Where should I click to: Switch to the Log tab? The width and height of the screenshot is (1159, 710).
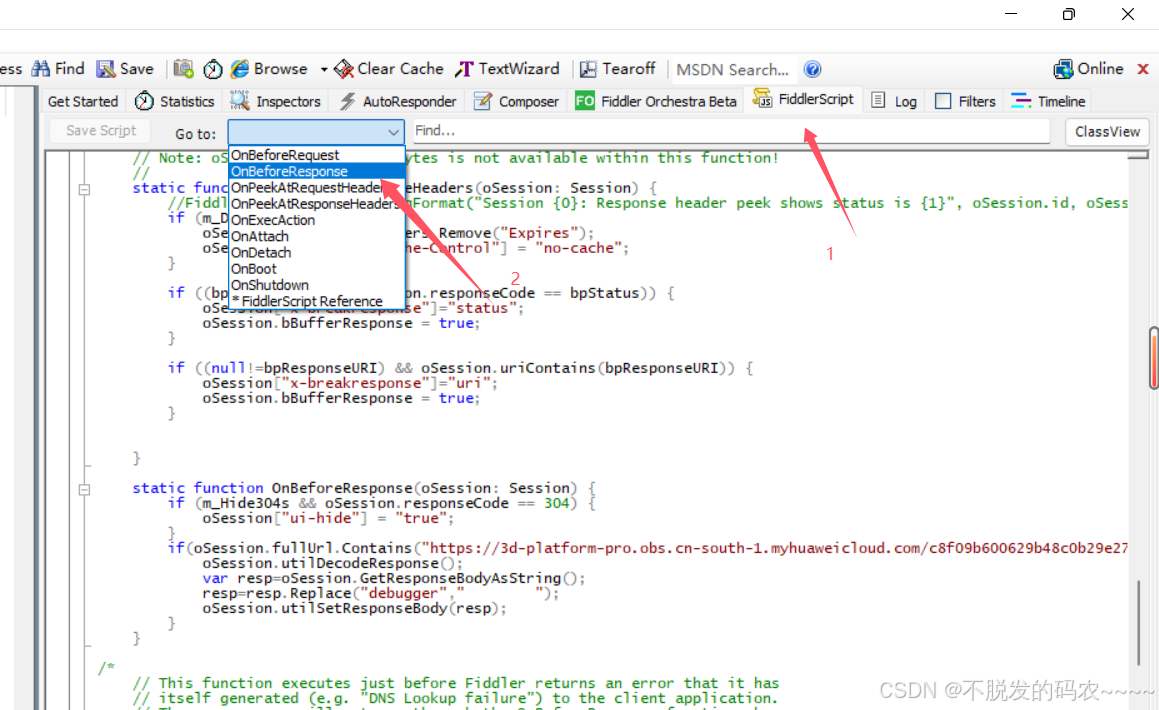pyautogui.click(x=894, y=101)
